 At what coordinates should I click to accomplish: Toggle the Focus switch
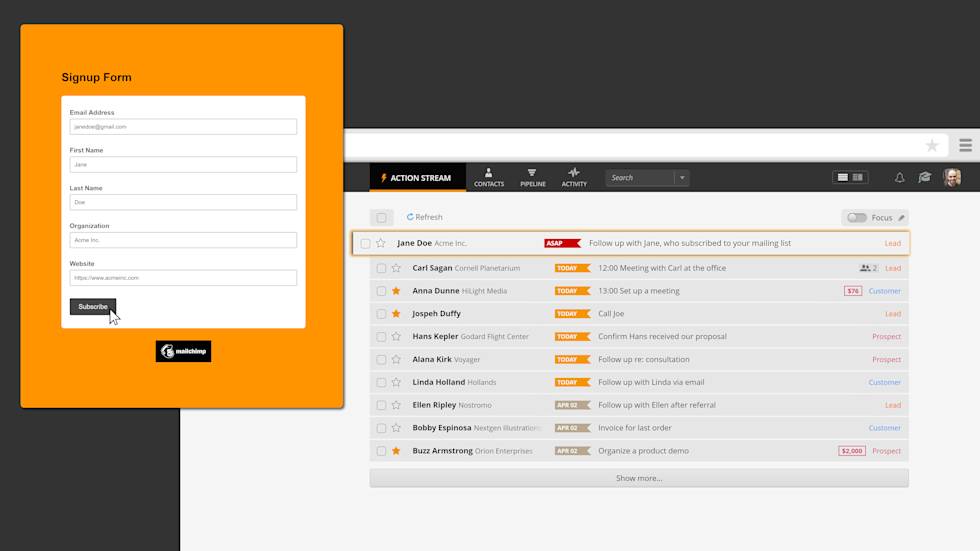pyautogui.click(x=856, y=217)
